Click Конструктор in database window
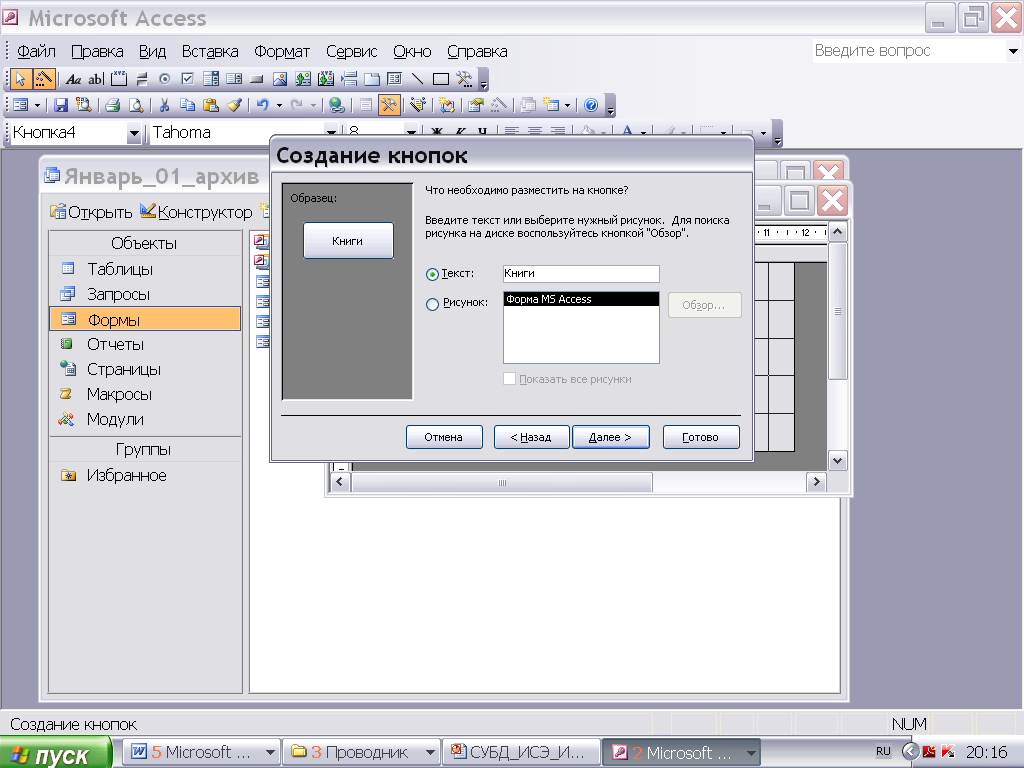 [x=196, y=212]
